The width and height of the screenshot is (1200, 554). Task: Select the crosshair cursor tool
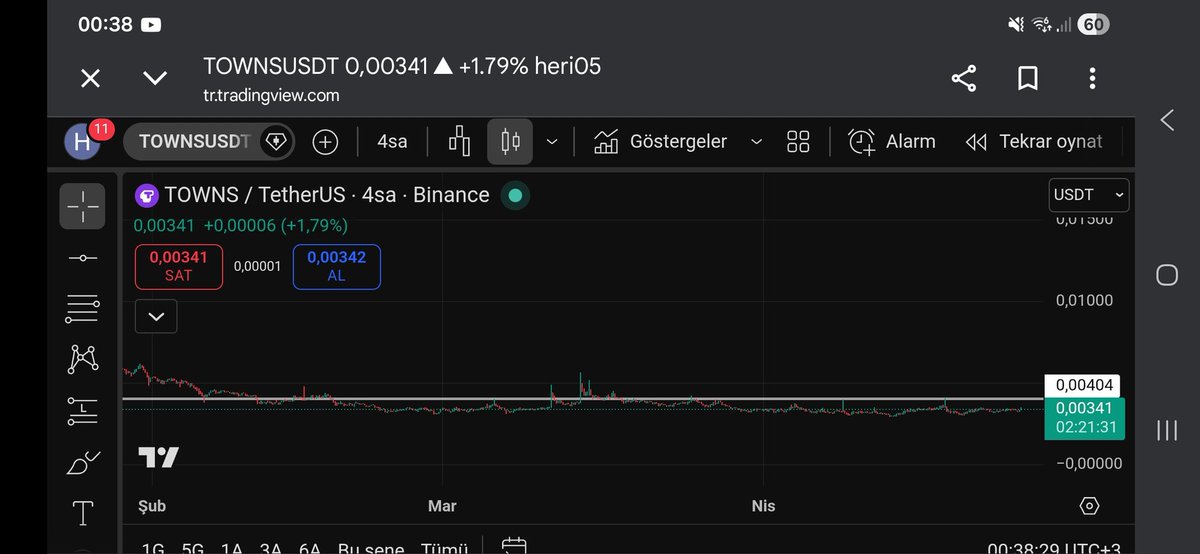pos(82,204)
